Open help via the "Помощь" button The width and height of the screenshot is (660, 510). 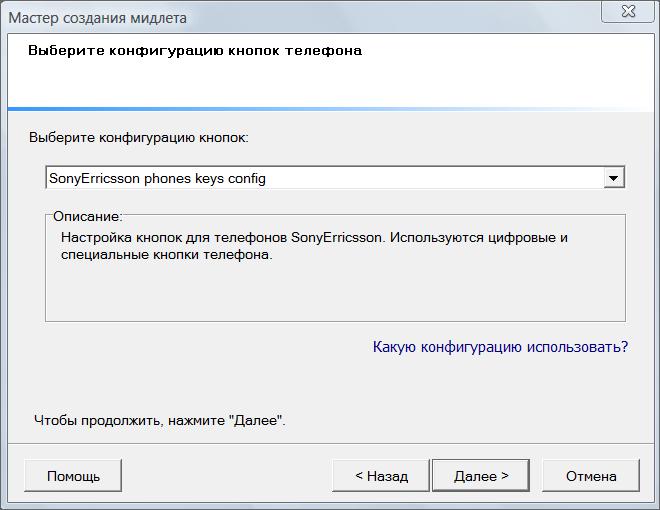(x=73, y=476)
